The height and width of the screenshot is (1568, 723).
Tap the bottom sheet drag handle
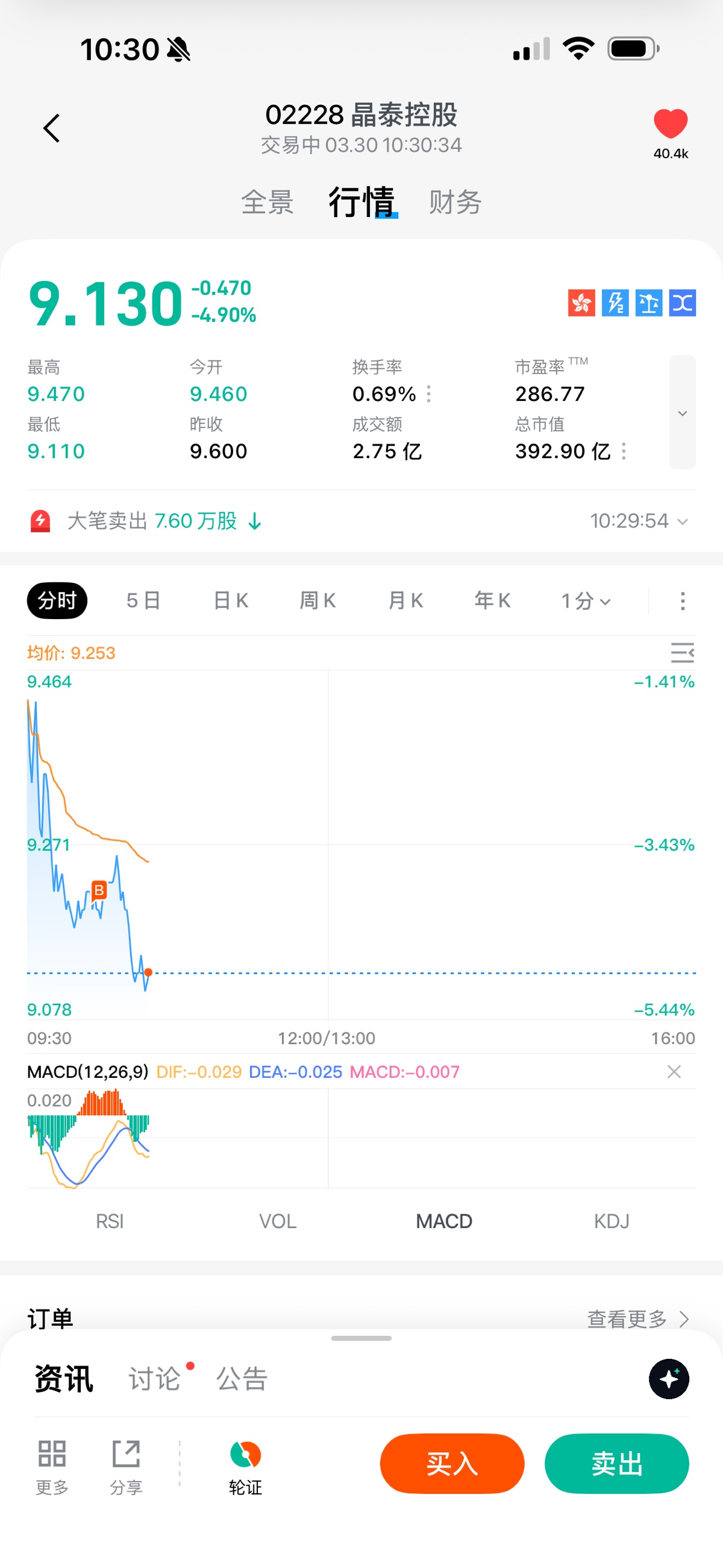click(x=361, y=1338)
